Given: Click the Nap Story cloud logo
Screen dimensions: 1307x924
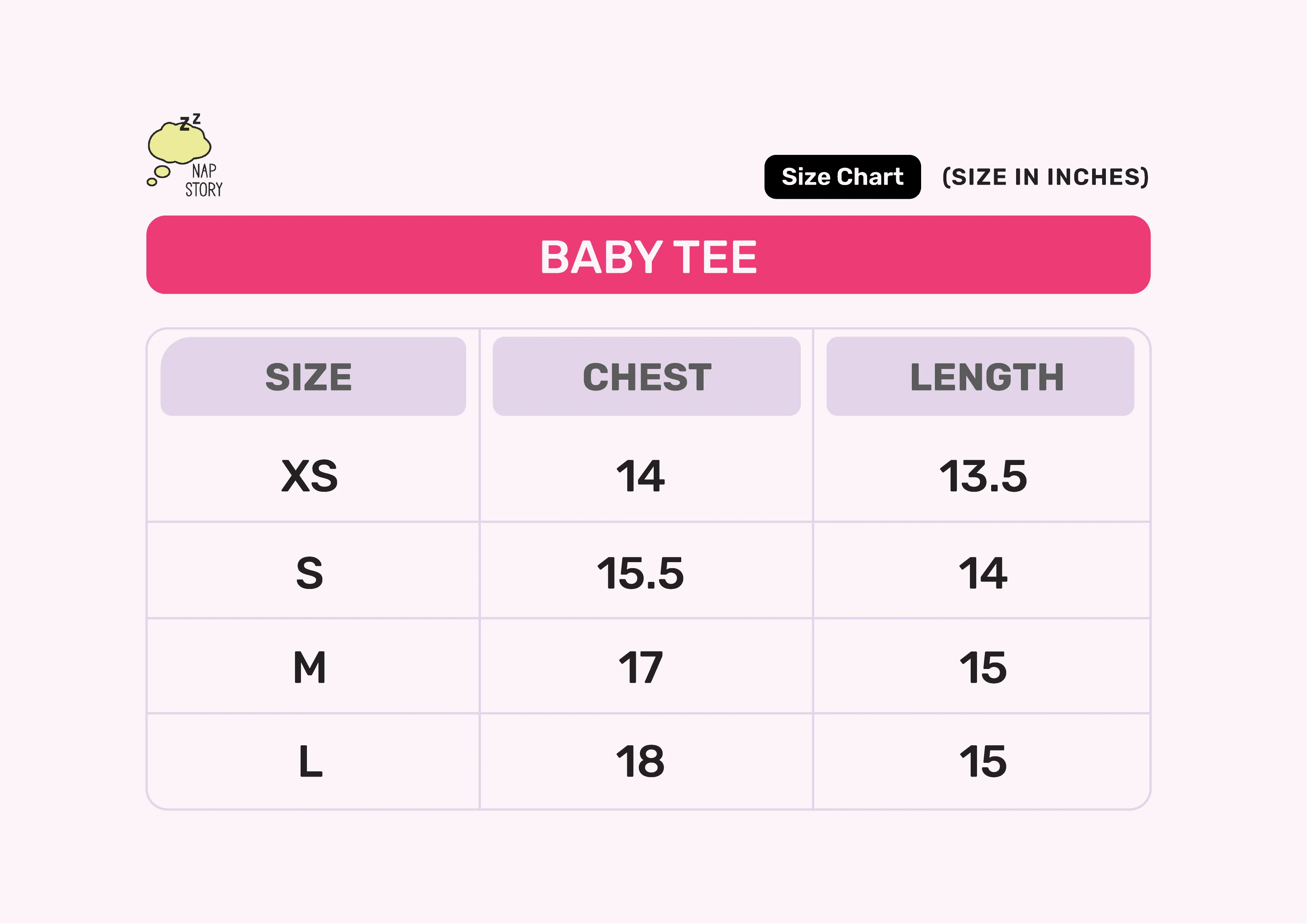Looking at the screenshot, I should pyautogui.click(x=179, y=142).
